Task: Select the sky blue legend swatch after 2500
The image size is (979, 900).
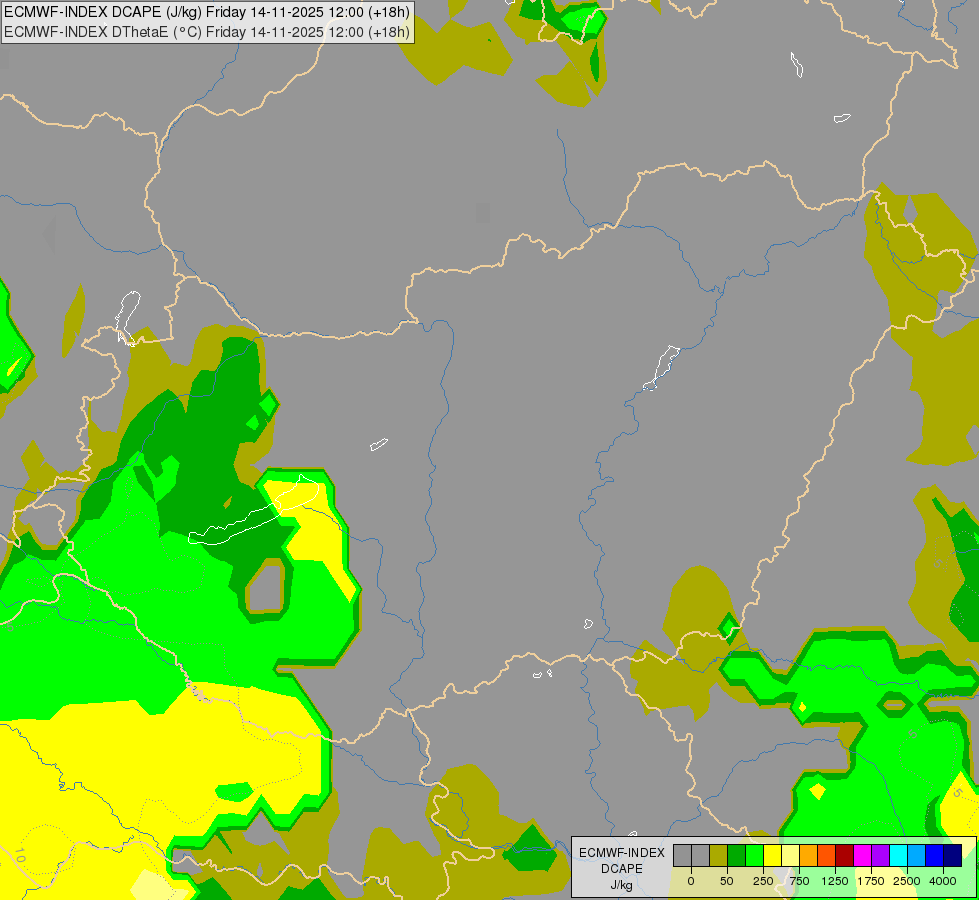Action: tap(917, 855)
